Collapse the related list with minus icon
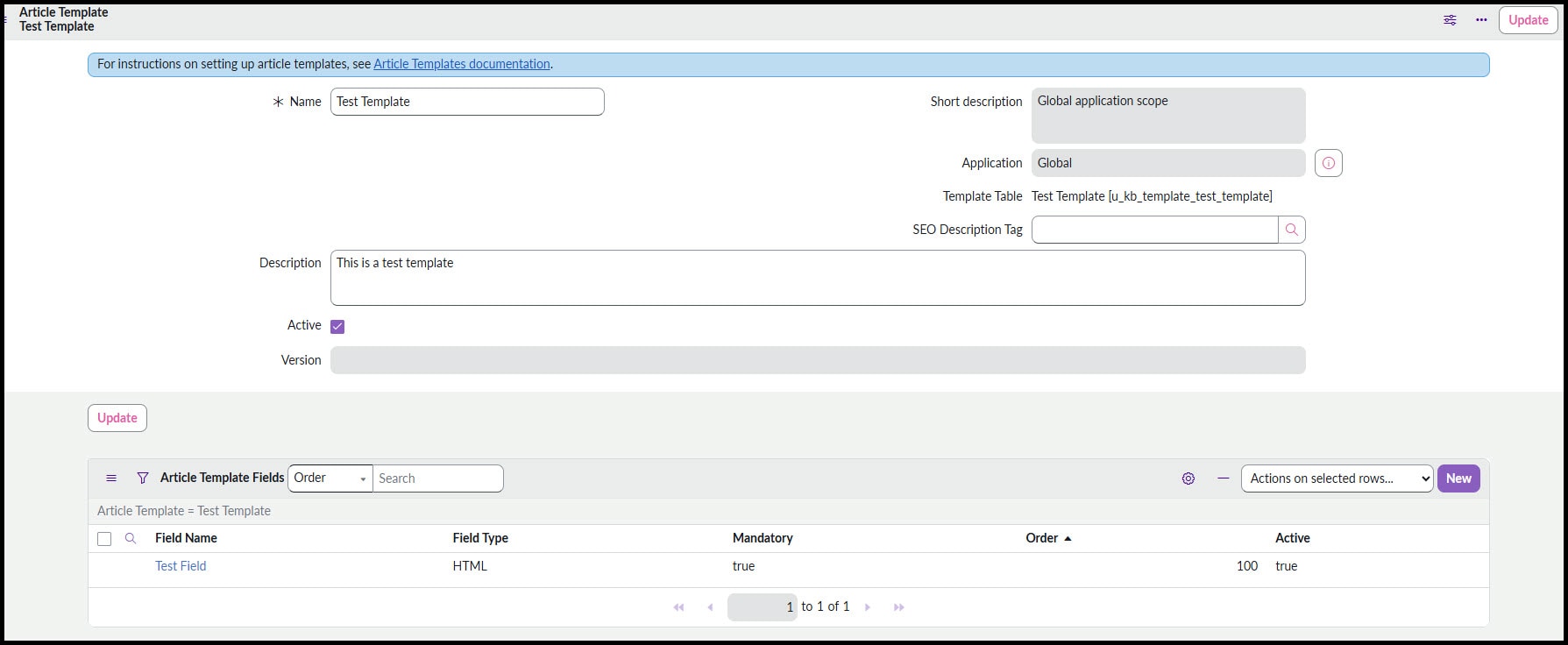This screenshot has height=645, width=1568. (1224, 478)
